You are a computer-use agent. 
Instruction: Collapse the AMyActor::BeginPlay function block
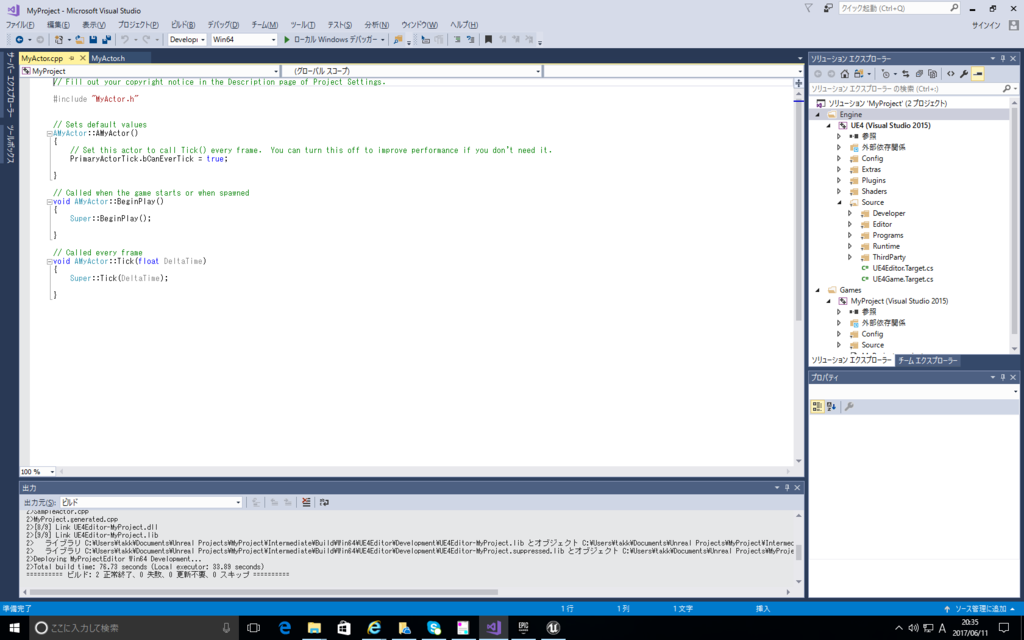coord(49,202)
